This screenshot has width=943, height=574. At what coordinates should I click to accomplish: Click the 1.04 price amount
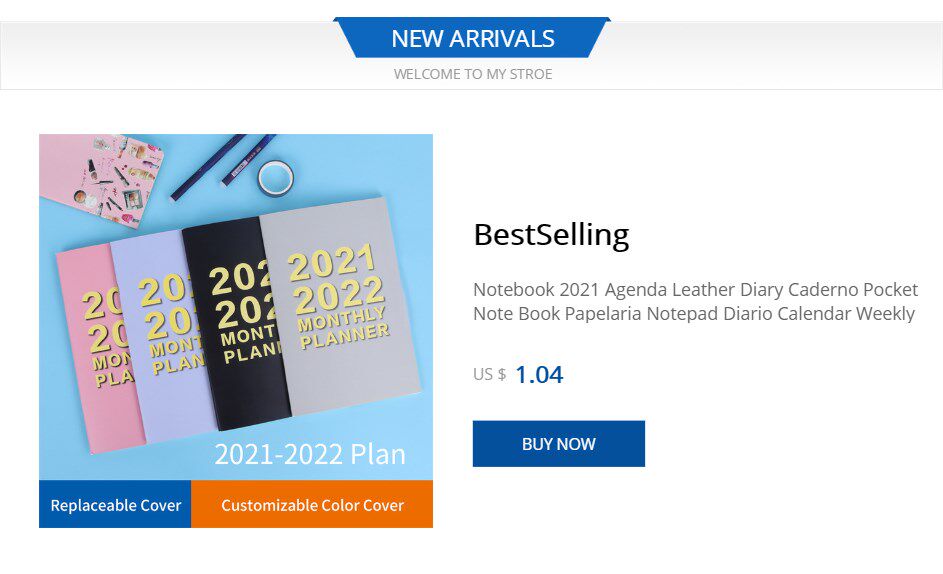coord(539,375)
